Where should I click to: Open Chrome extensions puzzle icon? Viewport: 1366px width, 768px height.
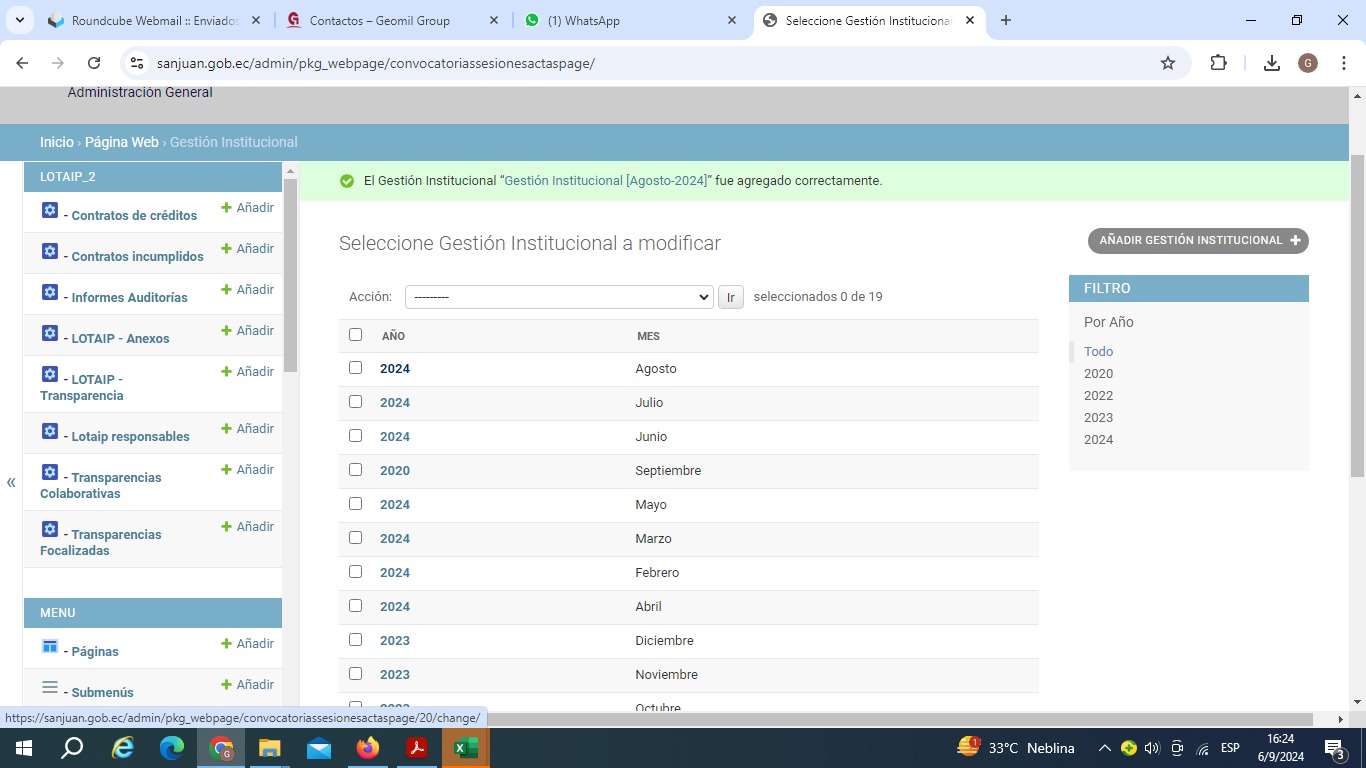[1218, 63]
